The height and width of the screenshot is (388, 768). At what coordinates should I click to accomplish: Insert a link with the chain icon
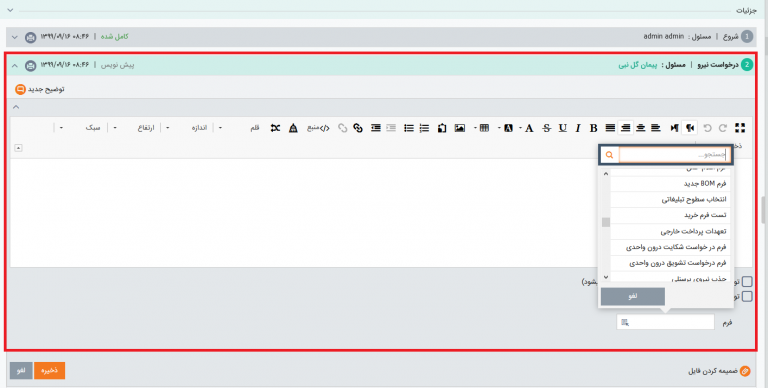tap(358, 128)
